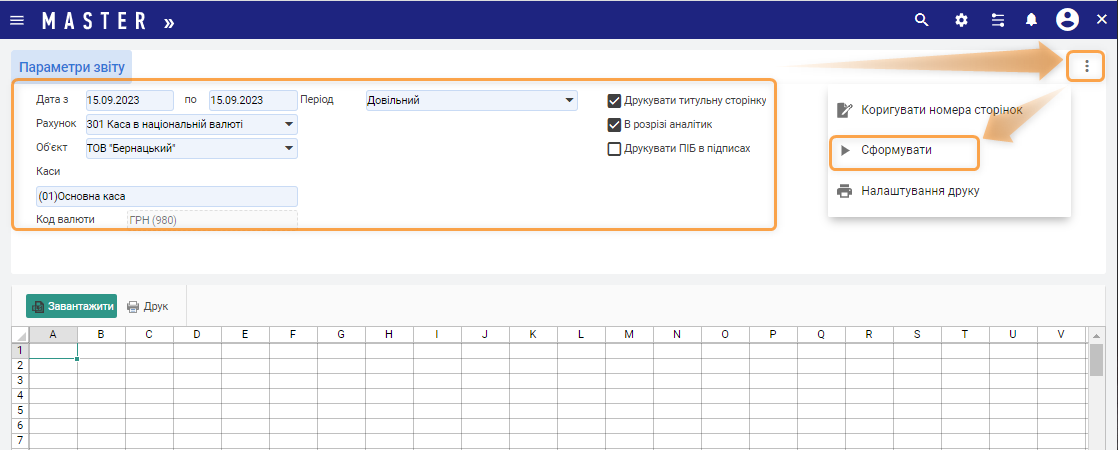Open settings via the gear icon

pos(961,20)
